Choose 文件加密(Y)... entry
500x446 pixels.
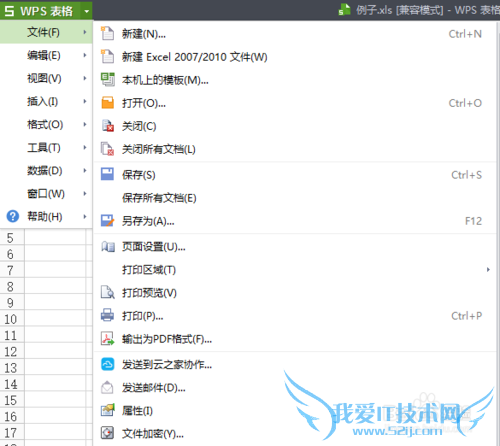(x=295, y=433)
